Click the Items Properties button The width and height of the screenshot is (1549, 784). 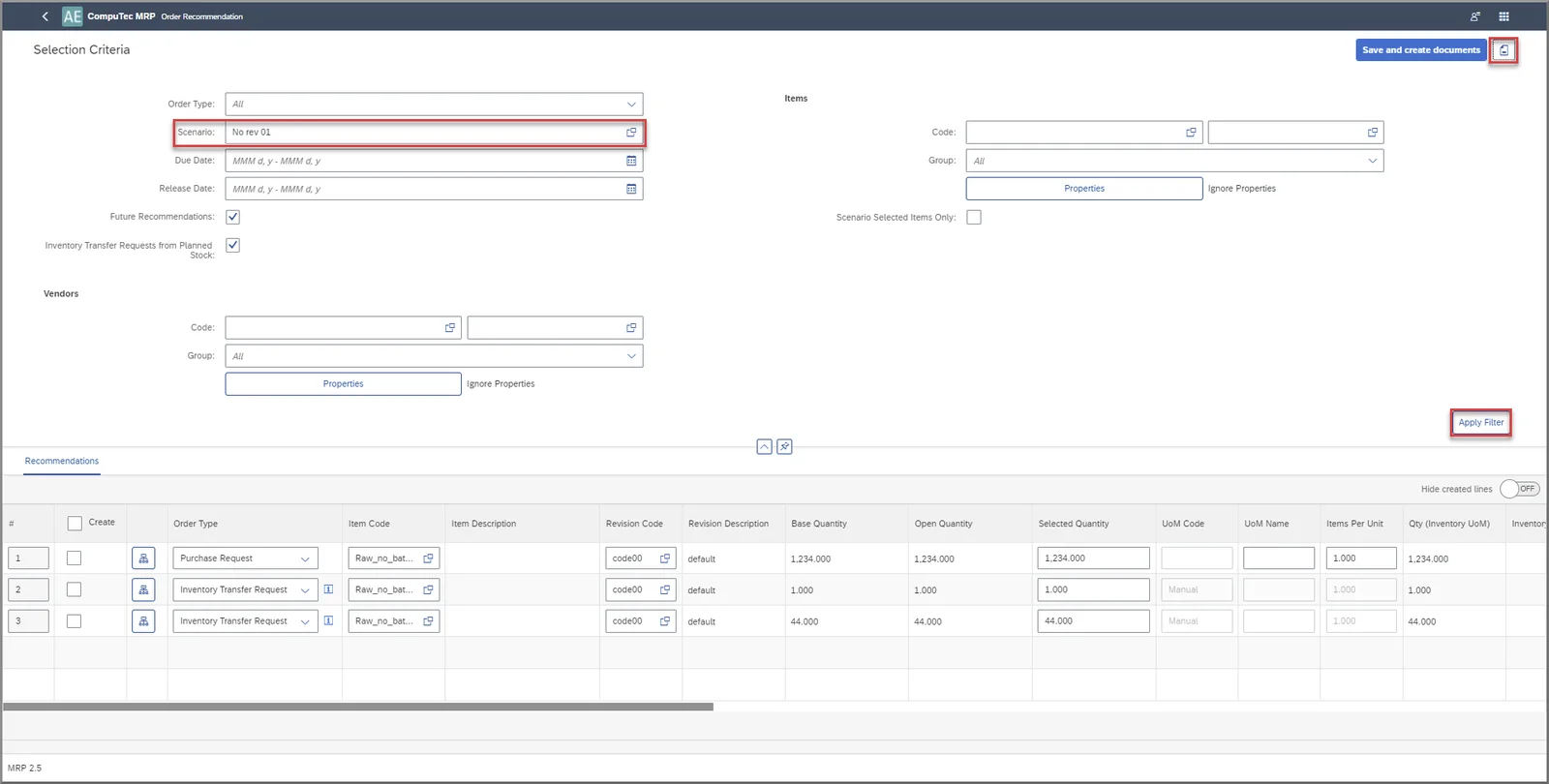(x=1084, y=189)
